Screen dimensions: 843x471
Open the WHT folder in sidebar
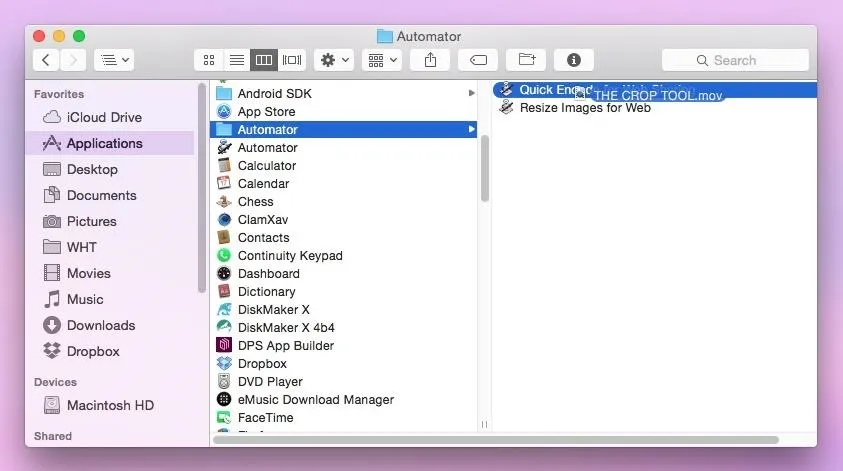tap(110, 247)
